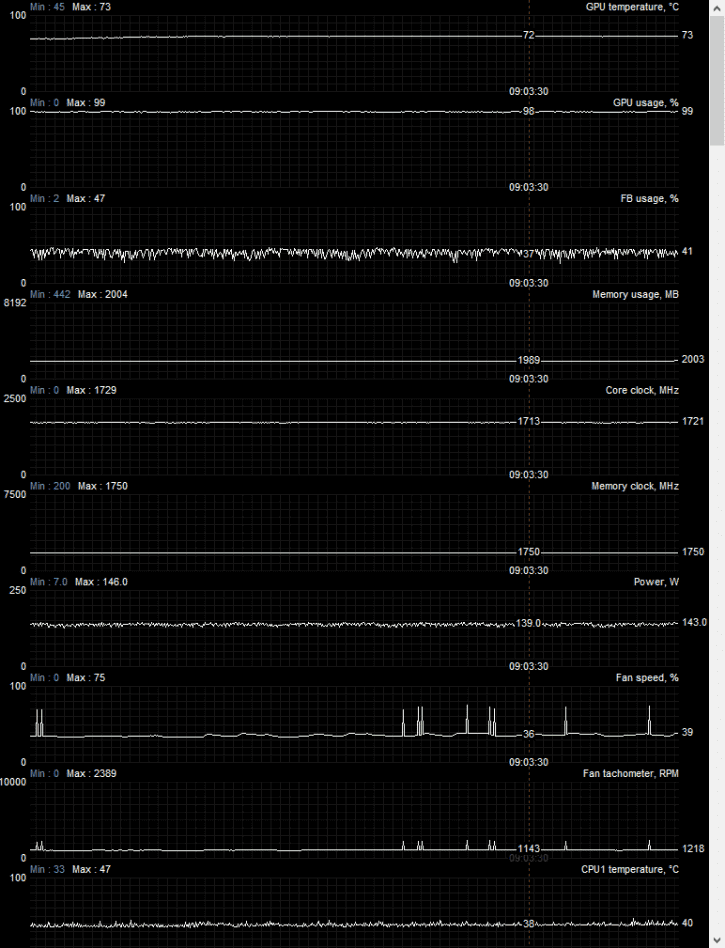Click current value 143.0 in Power graph
This screenshot has width=725, height=948.
694,622
